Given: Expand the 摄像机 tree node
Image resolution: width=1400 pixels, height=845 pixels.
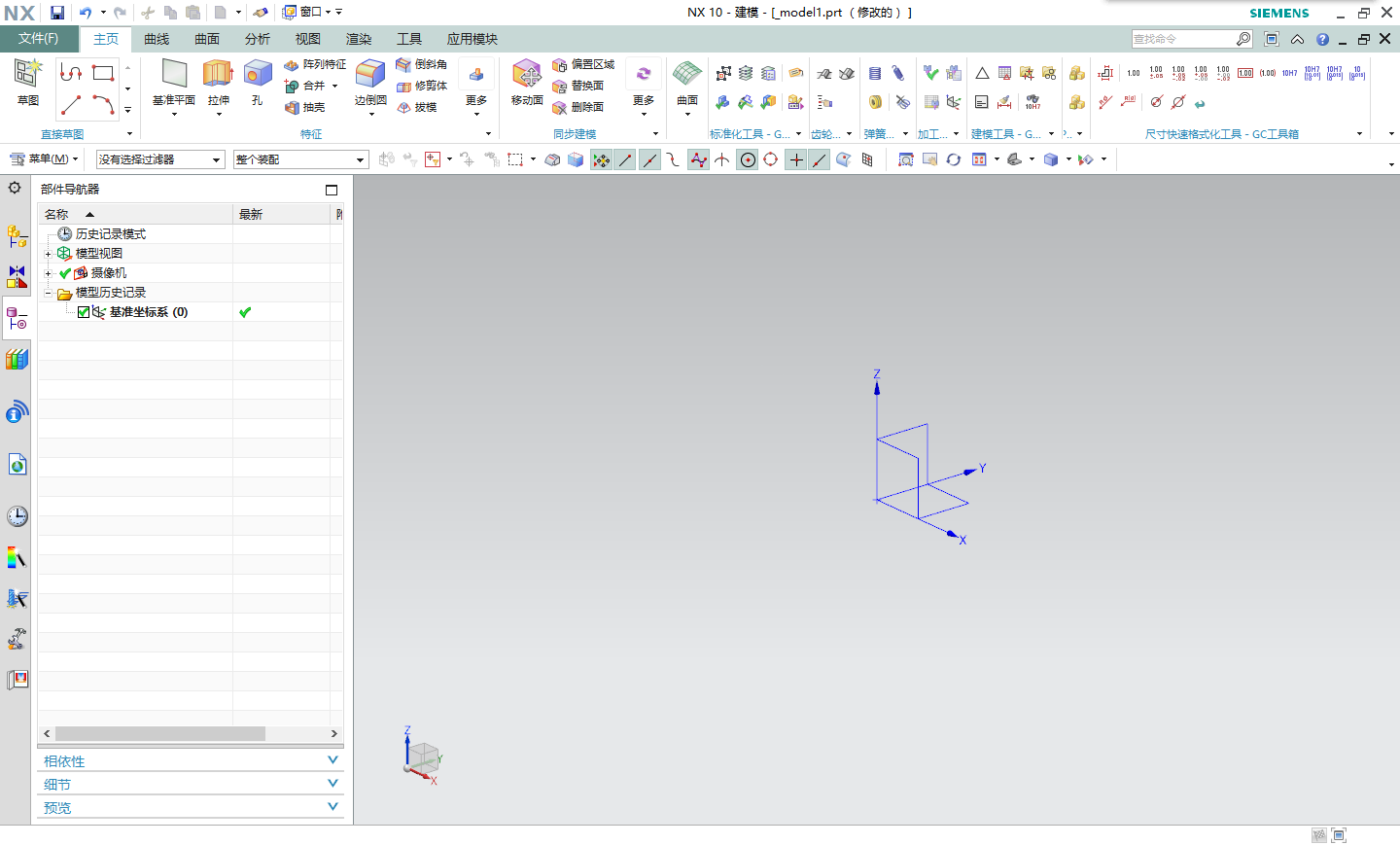Looking at the screenshot, I should click(x=48, y=273).
